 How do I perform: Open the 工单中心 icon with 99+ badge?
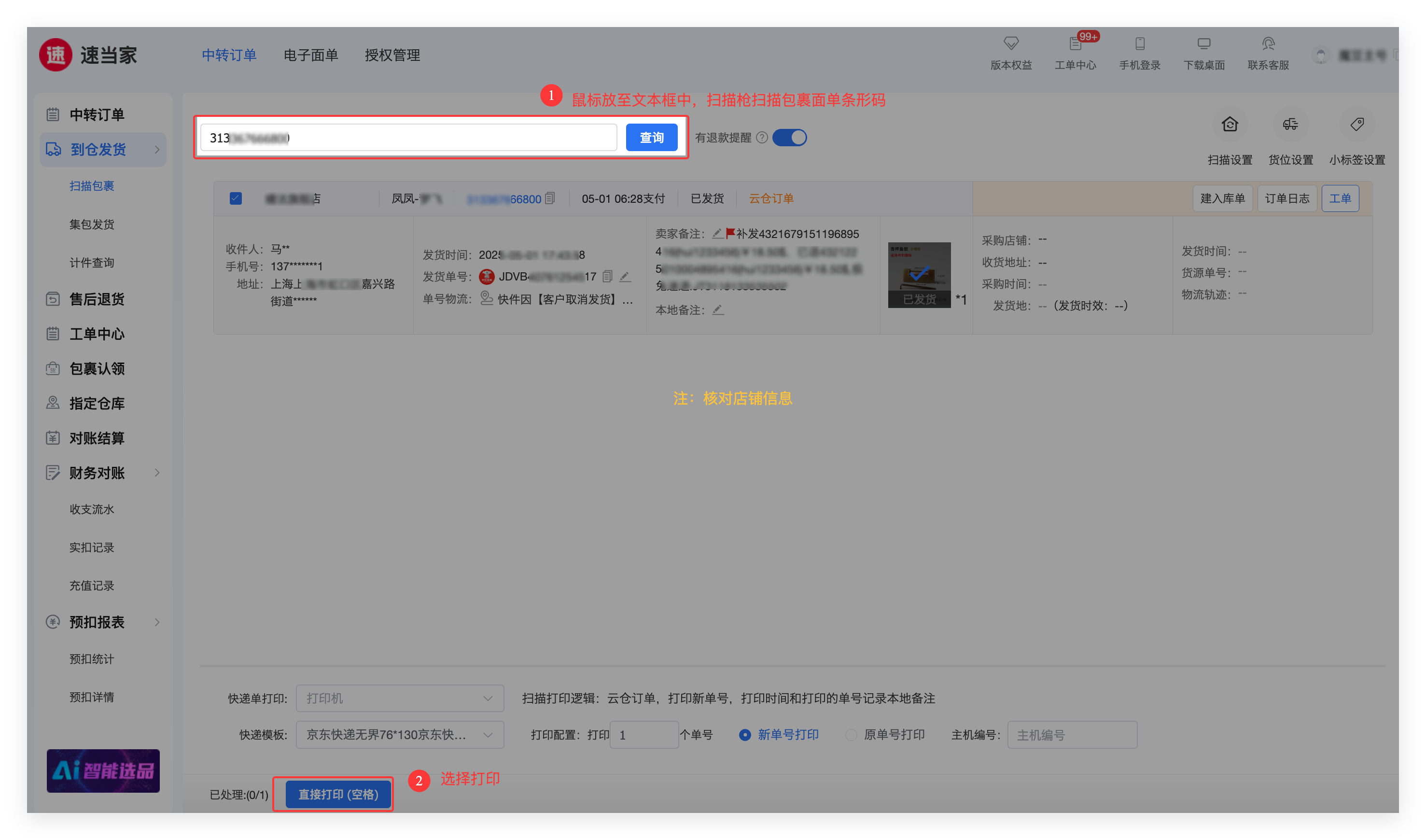pos(1075,43)
